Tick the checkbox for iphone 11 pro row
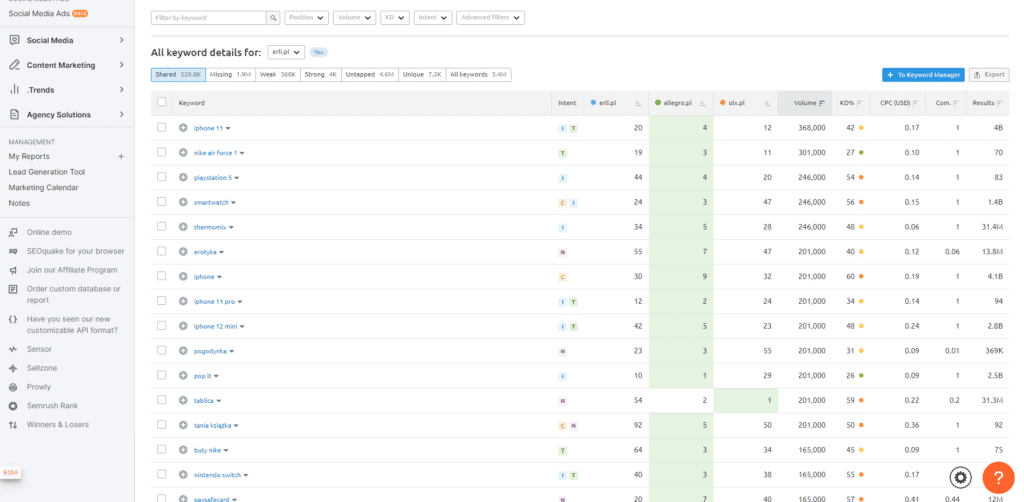1024x502 pixels. (x=161, y=301)
